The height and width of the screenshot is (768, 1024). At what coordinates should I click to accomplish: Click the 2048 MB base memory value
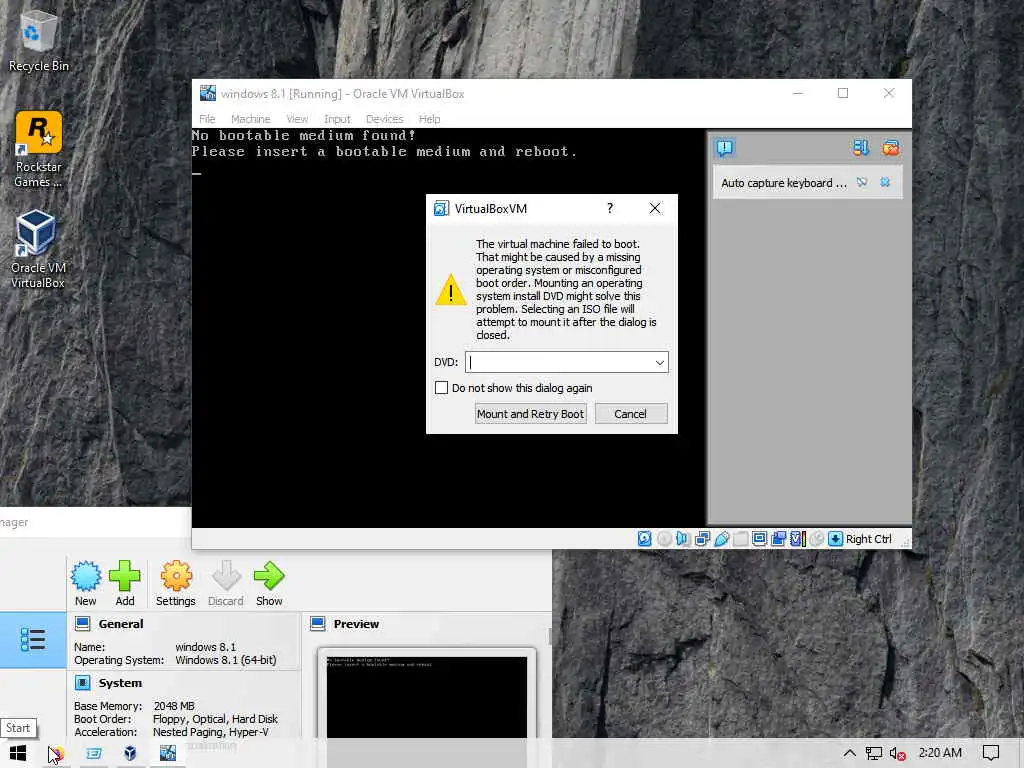point(174,706)
